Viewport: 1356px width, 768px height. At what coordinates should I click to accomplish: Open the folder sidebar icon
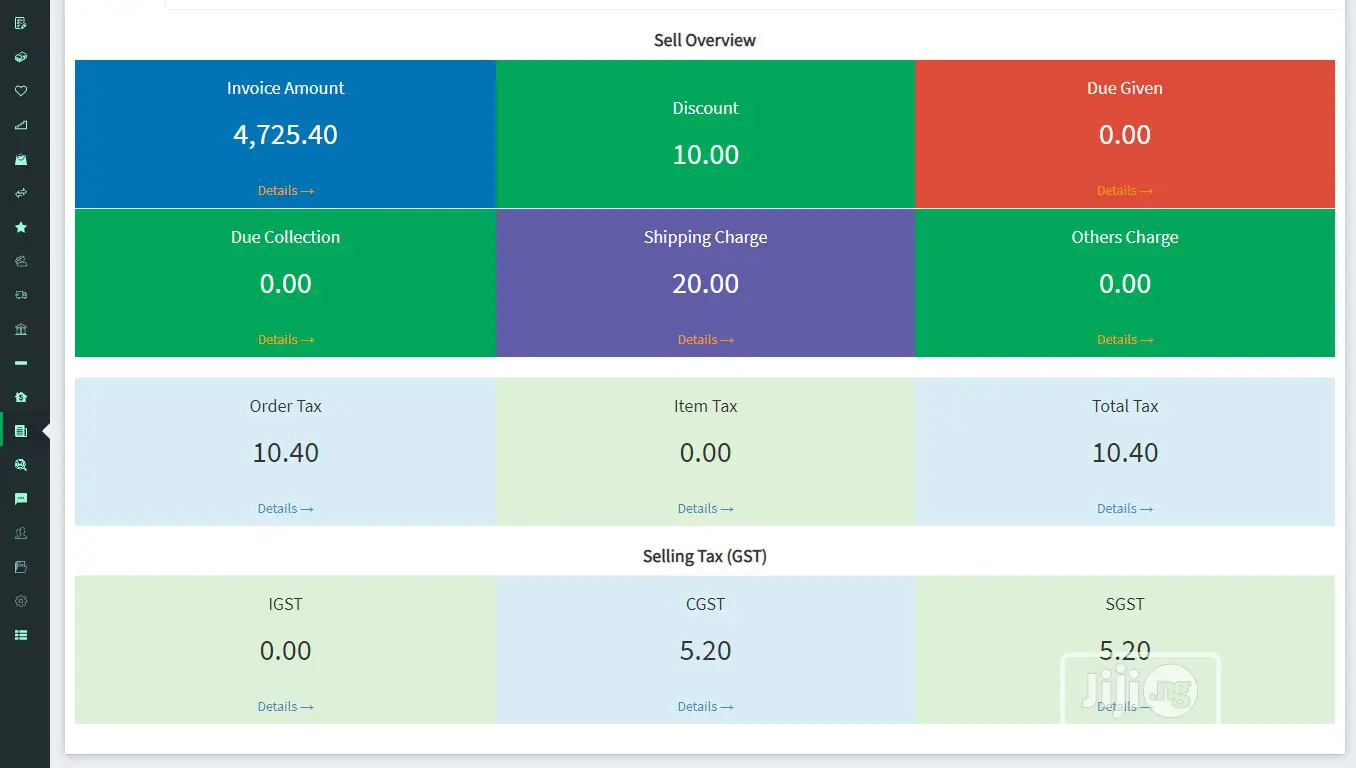pos(21,567)
